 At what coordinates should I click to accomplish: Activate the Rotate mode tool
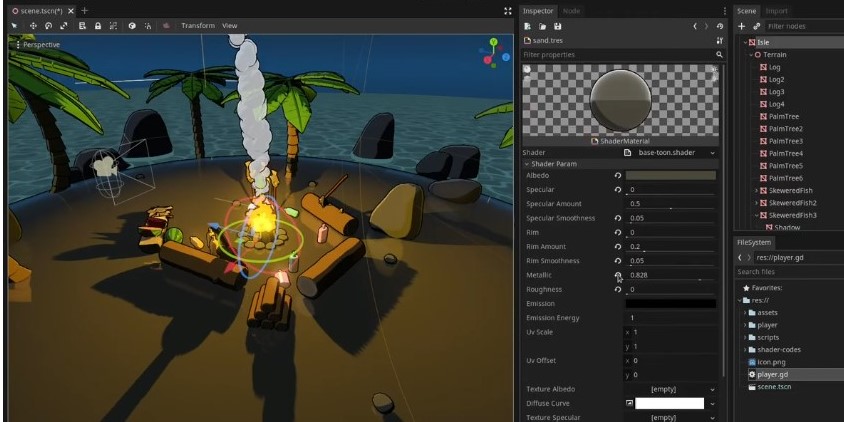click(48, 26)
